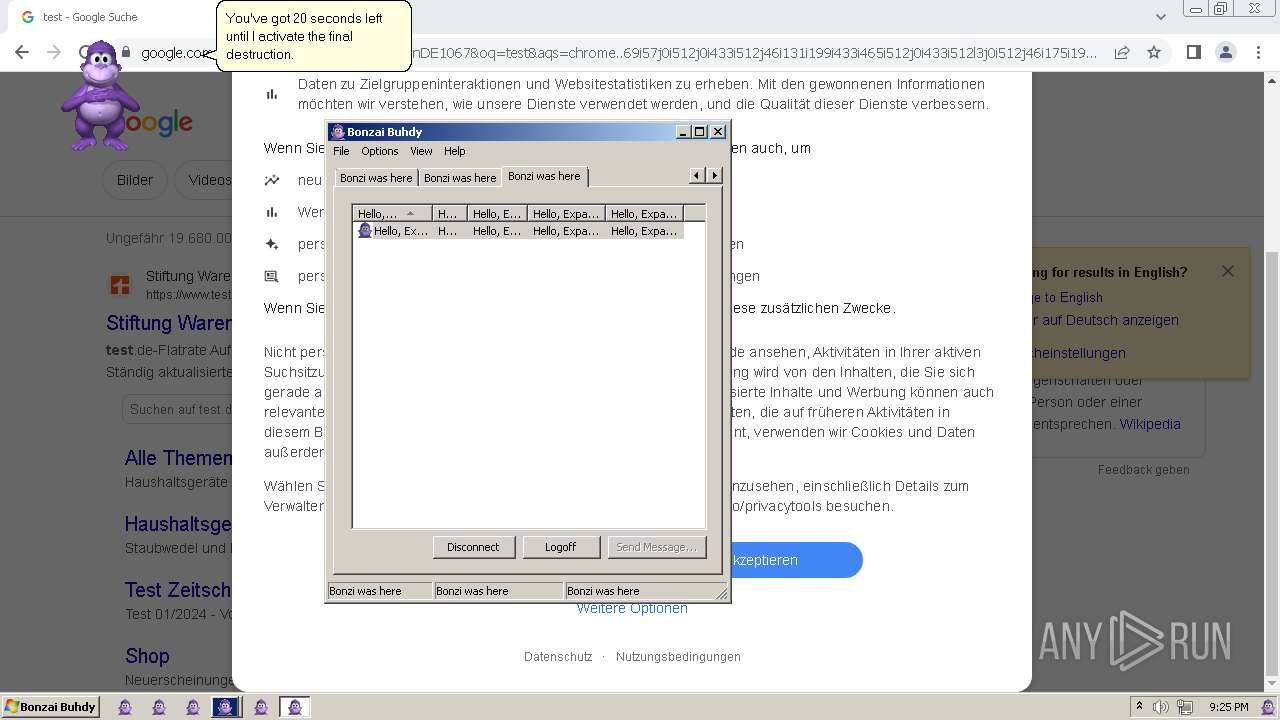1280x720 pixels.
Task: Open the Weitere Optionen link
Action: (632, 608)
